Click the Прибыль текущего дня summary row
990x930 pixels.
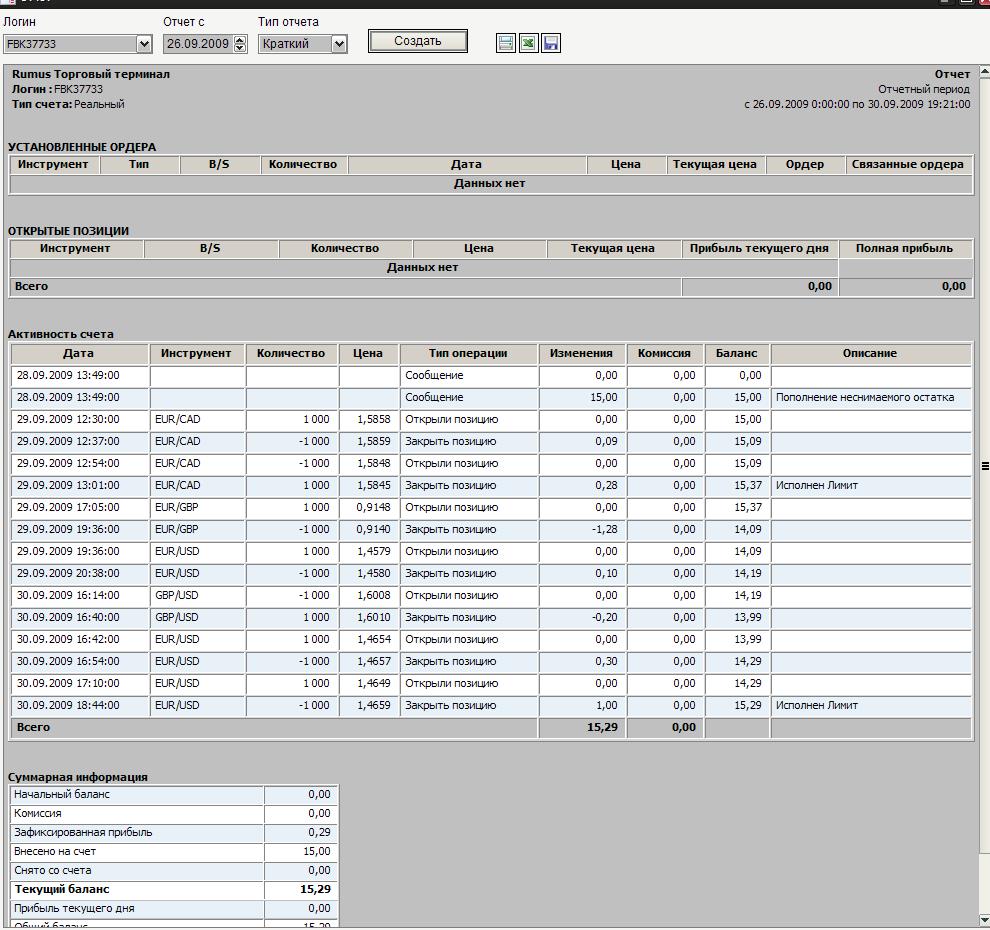point(174,909)
